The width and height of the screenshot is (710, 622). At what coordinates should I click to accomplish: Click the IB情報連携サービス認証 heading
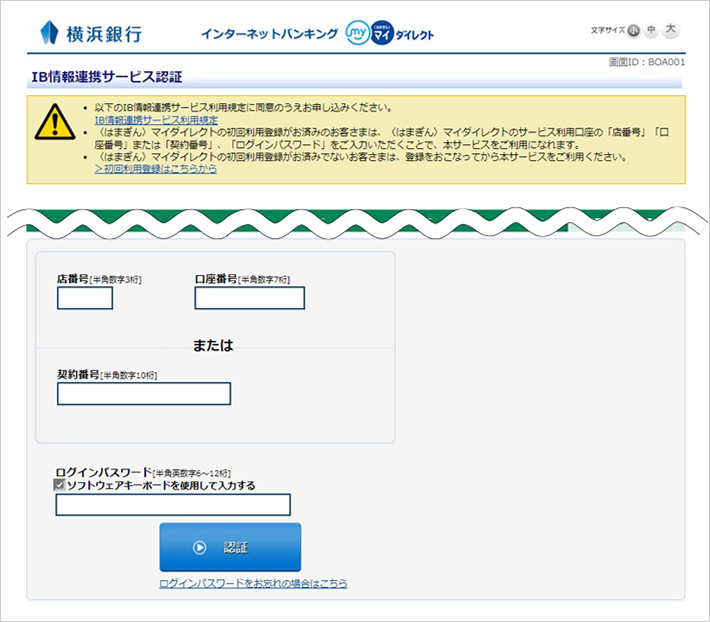107,77
